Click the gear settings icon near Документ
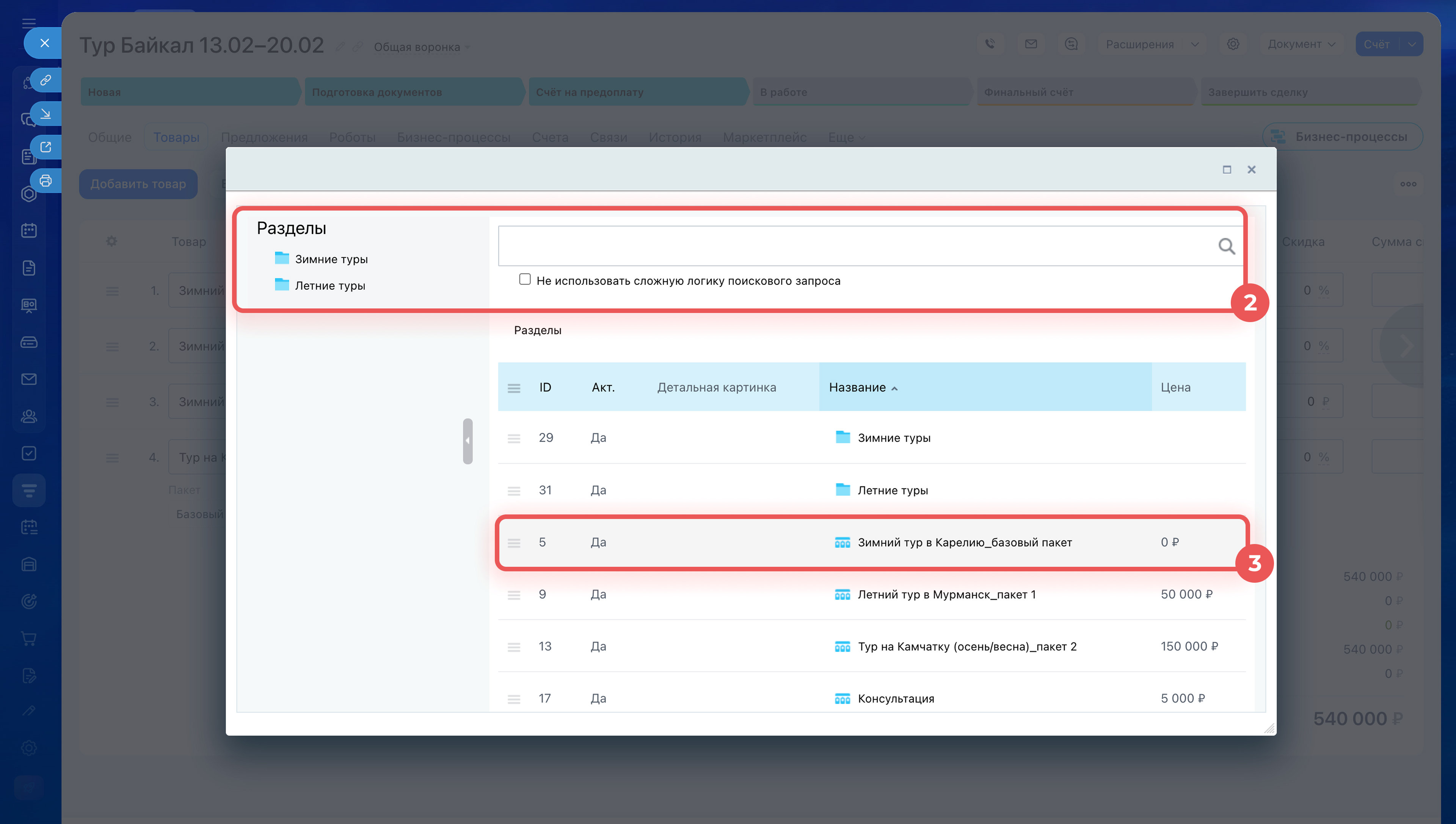1456x824 pixels. [x=1233, y=44]
